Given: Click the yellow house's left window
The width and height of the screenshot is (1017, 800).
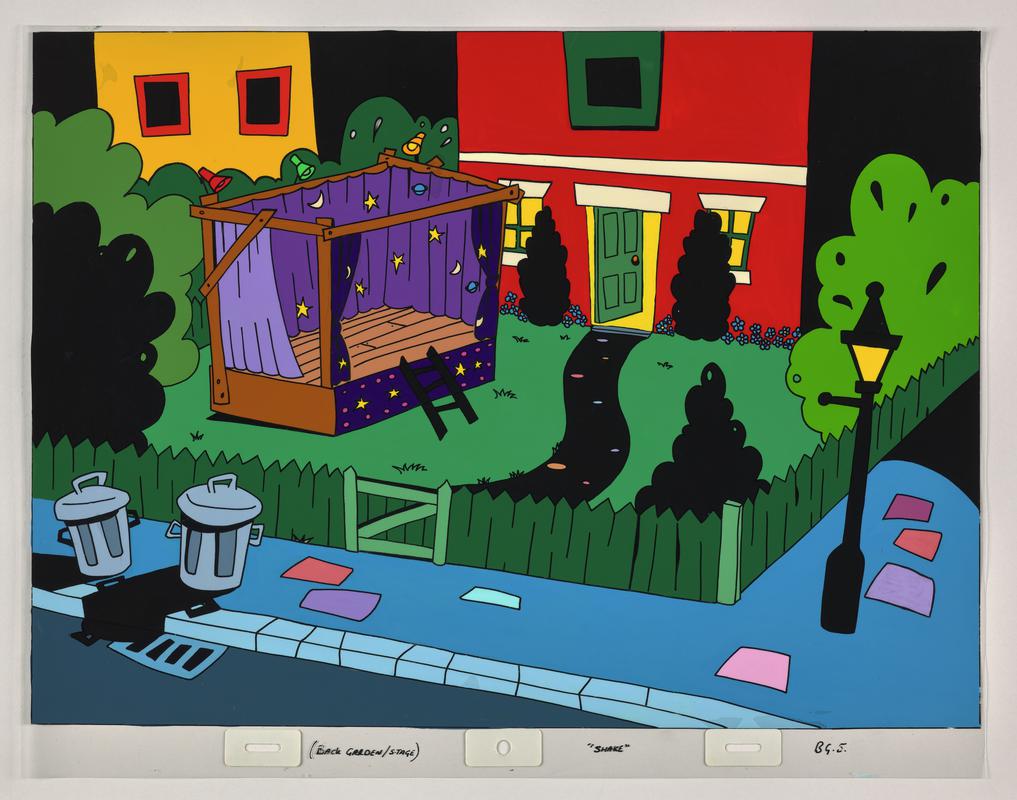Looking at the screenshot, I should 161,104.
